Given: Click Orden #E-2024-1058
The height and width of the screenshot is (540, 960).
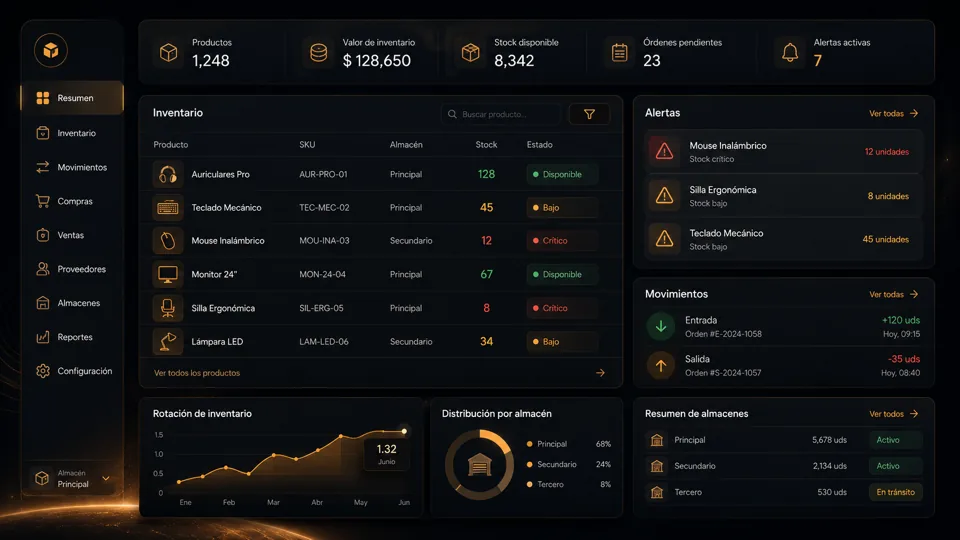Looking at the screenshot, I should point(723,334).
